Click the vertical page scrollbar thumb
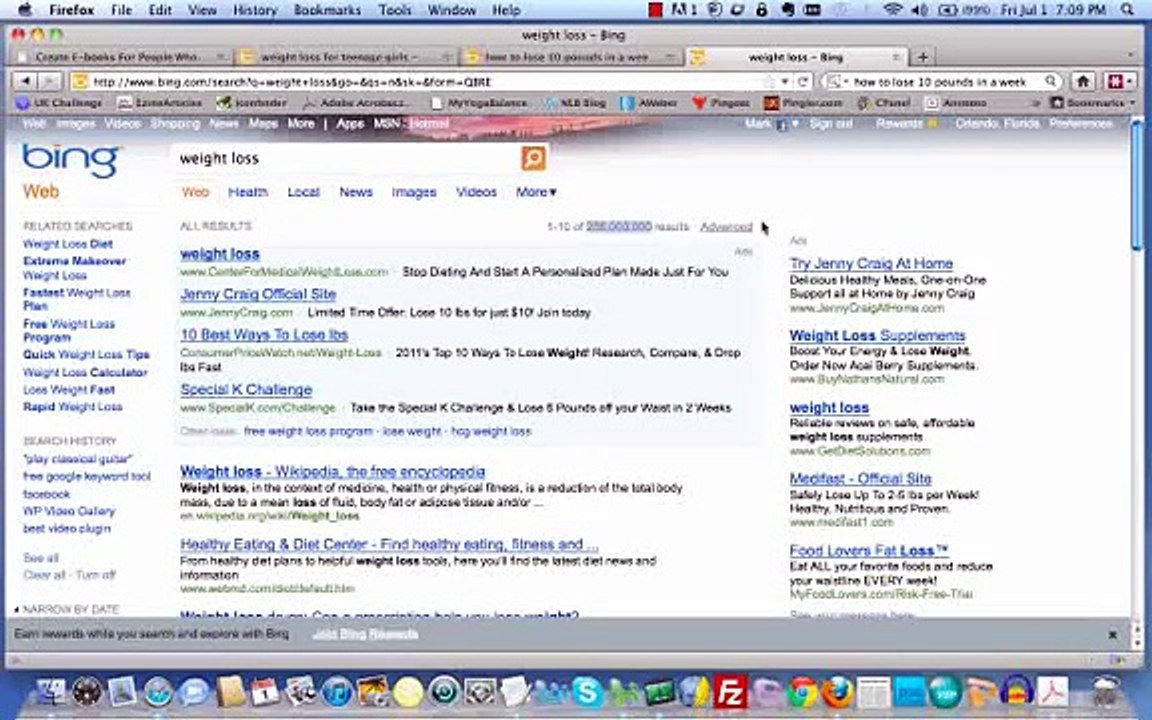Image resolution: width=1152 pixels, height=720 pixels. (x=1137, y=184)
